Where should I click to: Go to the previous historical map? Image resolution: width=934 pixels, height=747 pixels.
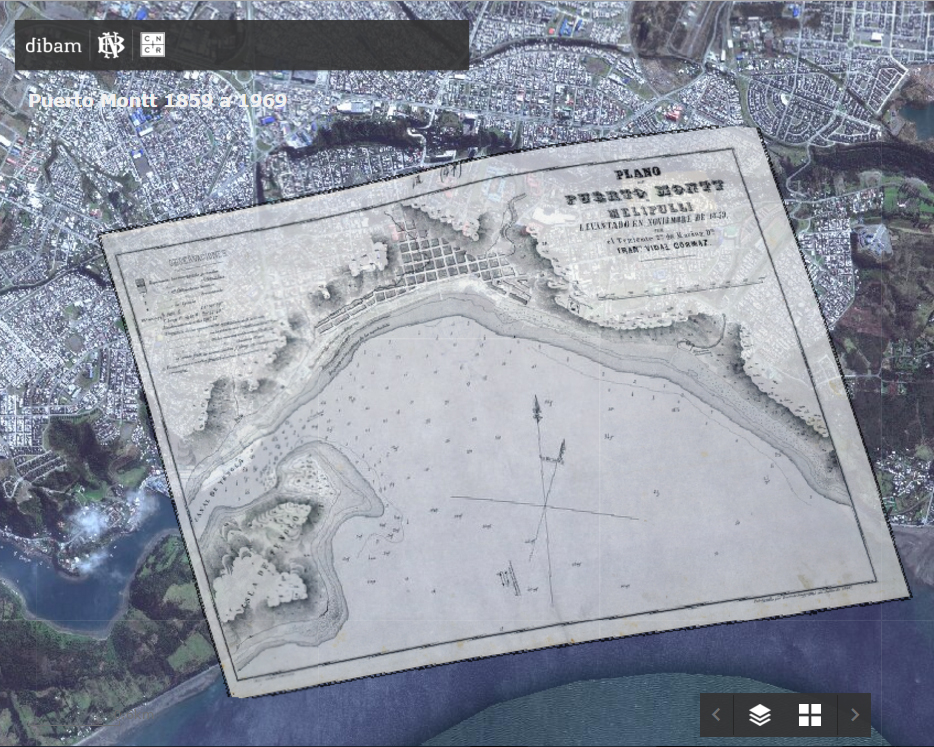coord(716,715)
